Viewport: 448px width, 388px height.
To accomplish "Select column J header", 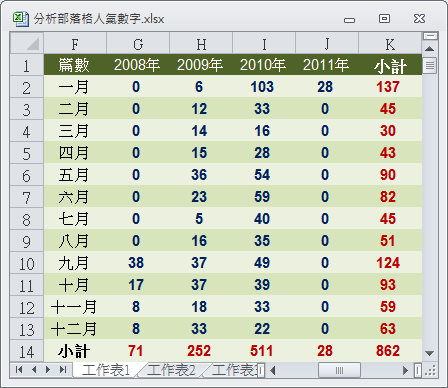I will pos(327,43).
